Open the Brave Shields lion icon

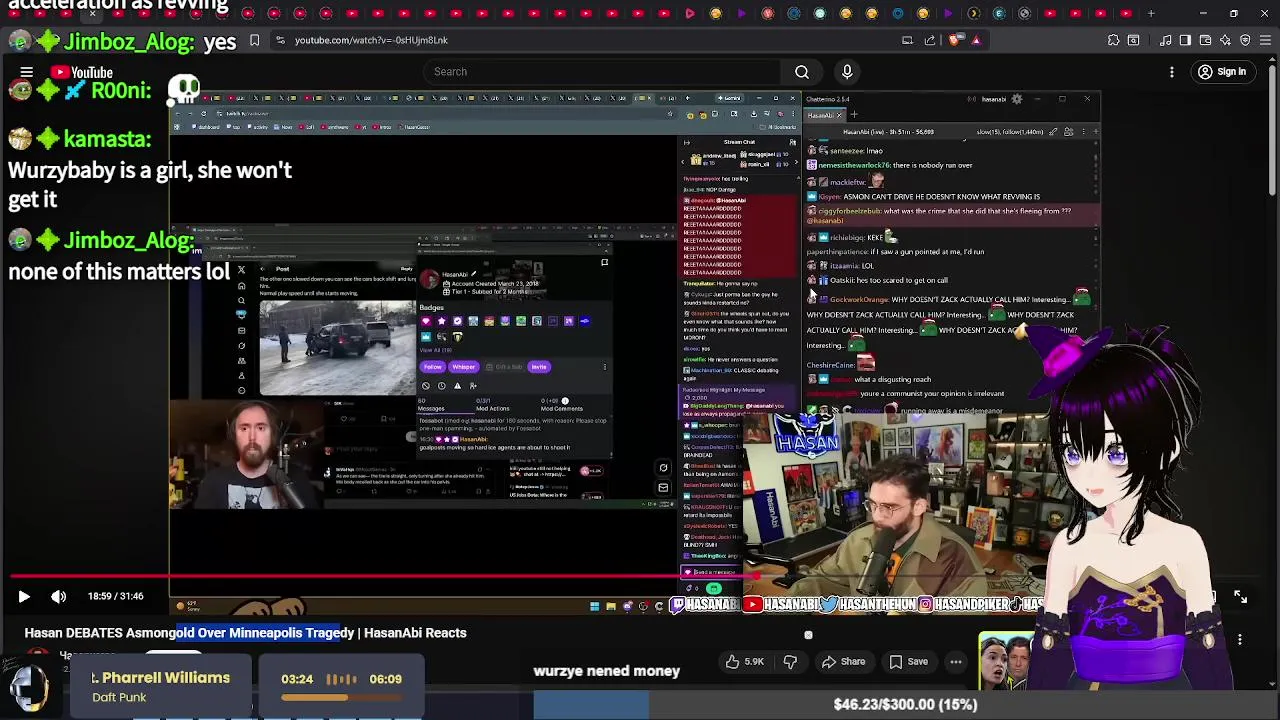coord(954,40)
